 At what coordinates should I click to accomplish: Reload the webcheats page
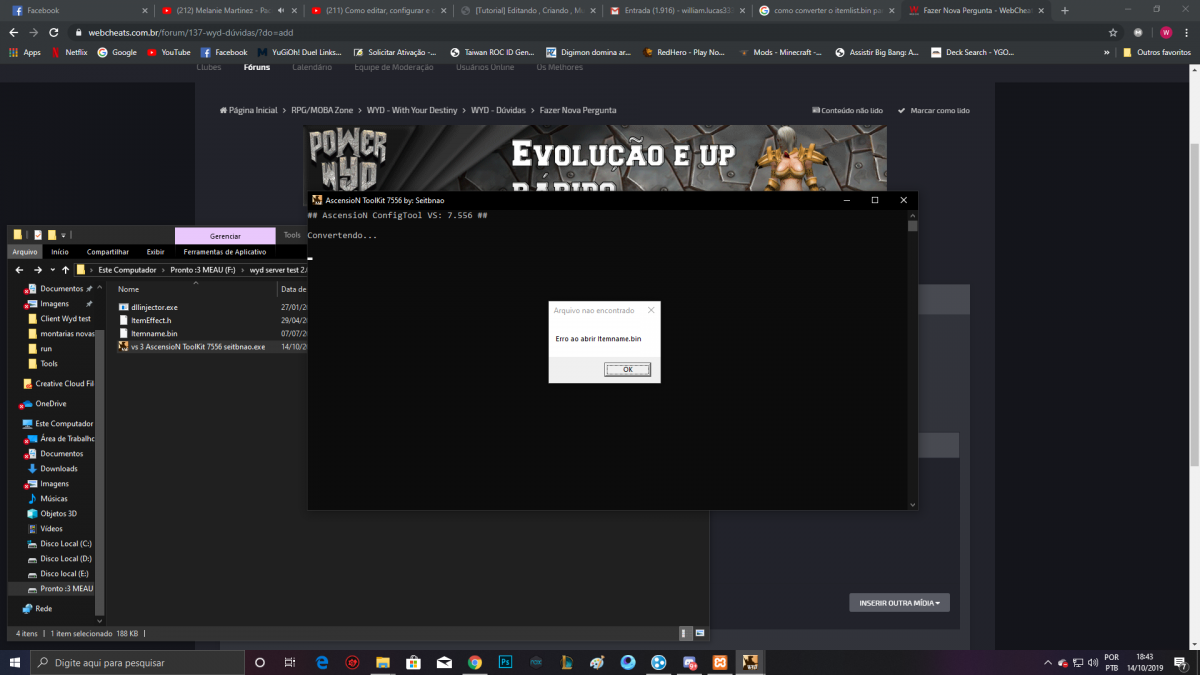coord(55,32)
